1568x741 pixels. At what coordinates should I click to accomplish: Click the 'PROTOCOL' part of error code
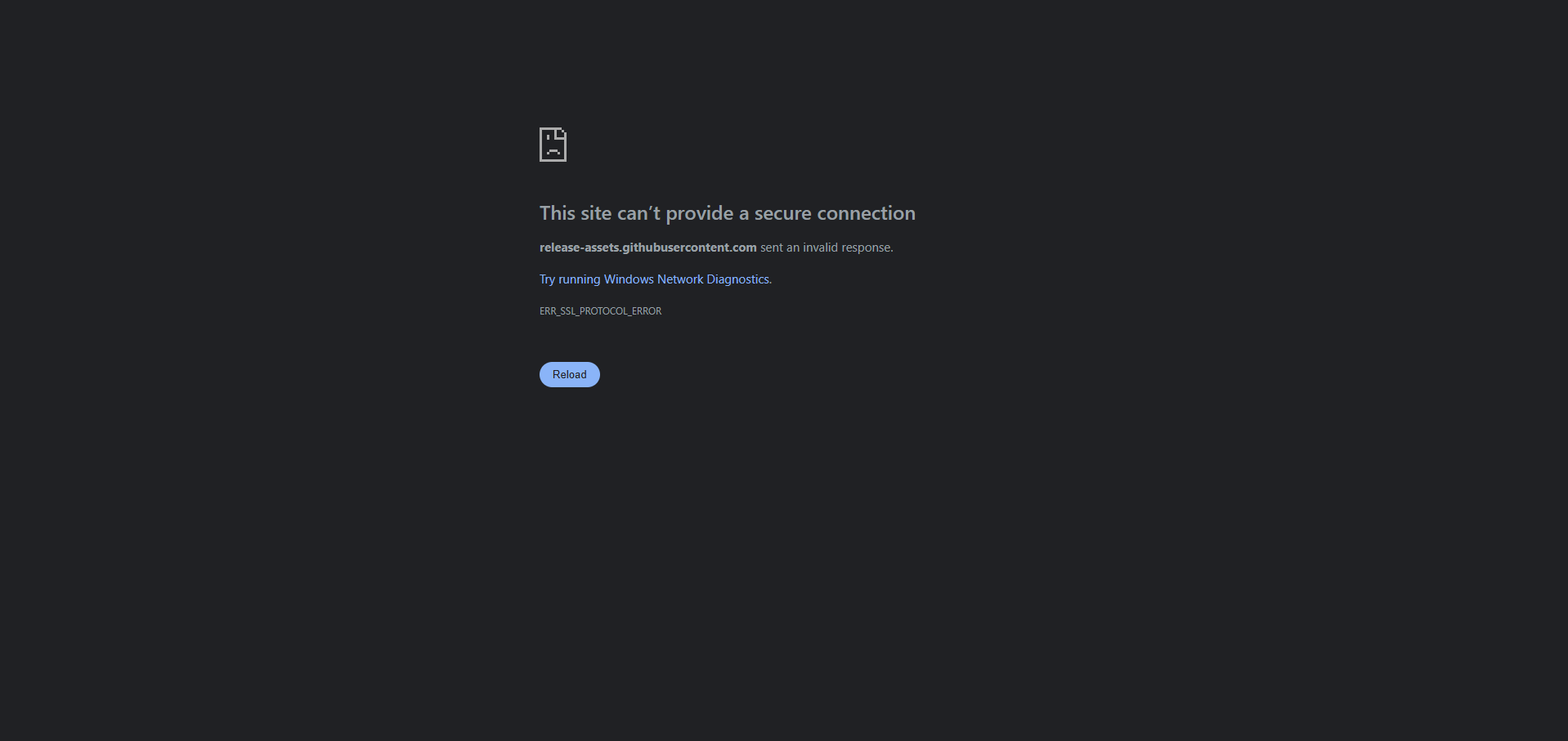click(603, 311)
